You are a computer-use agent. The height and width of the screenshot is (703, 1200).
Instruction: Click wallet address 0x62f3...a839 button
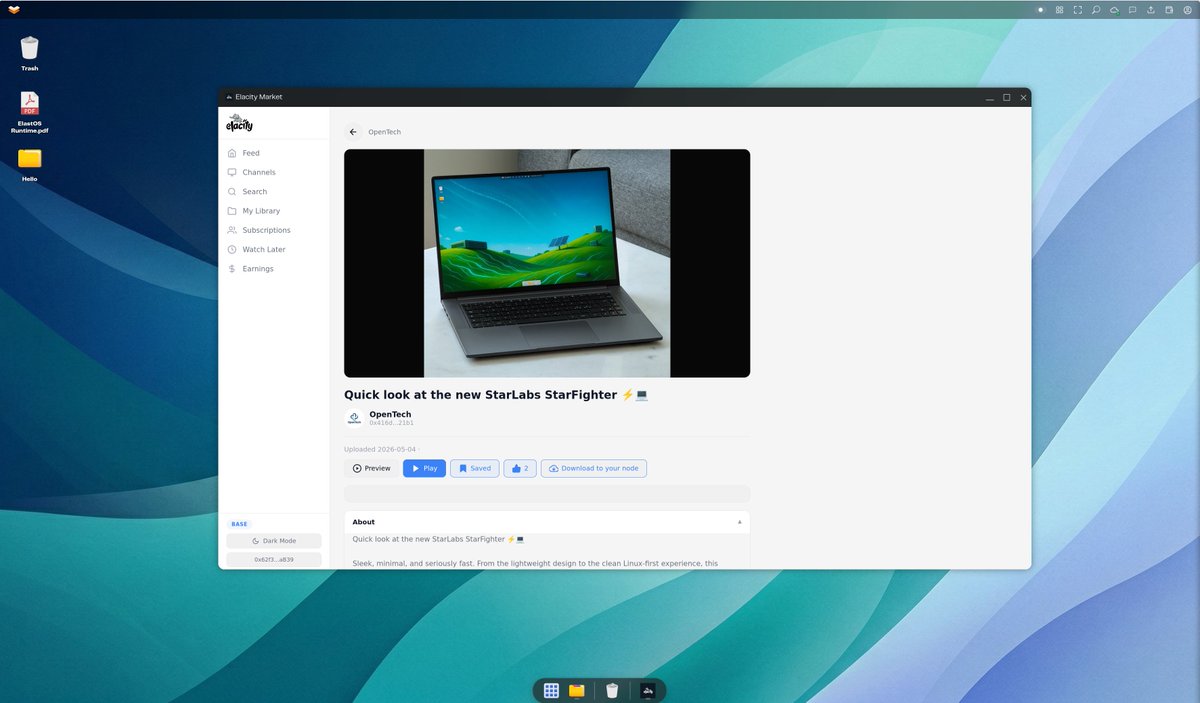pyautogui.click(x=274, y=560)
